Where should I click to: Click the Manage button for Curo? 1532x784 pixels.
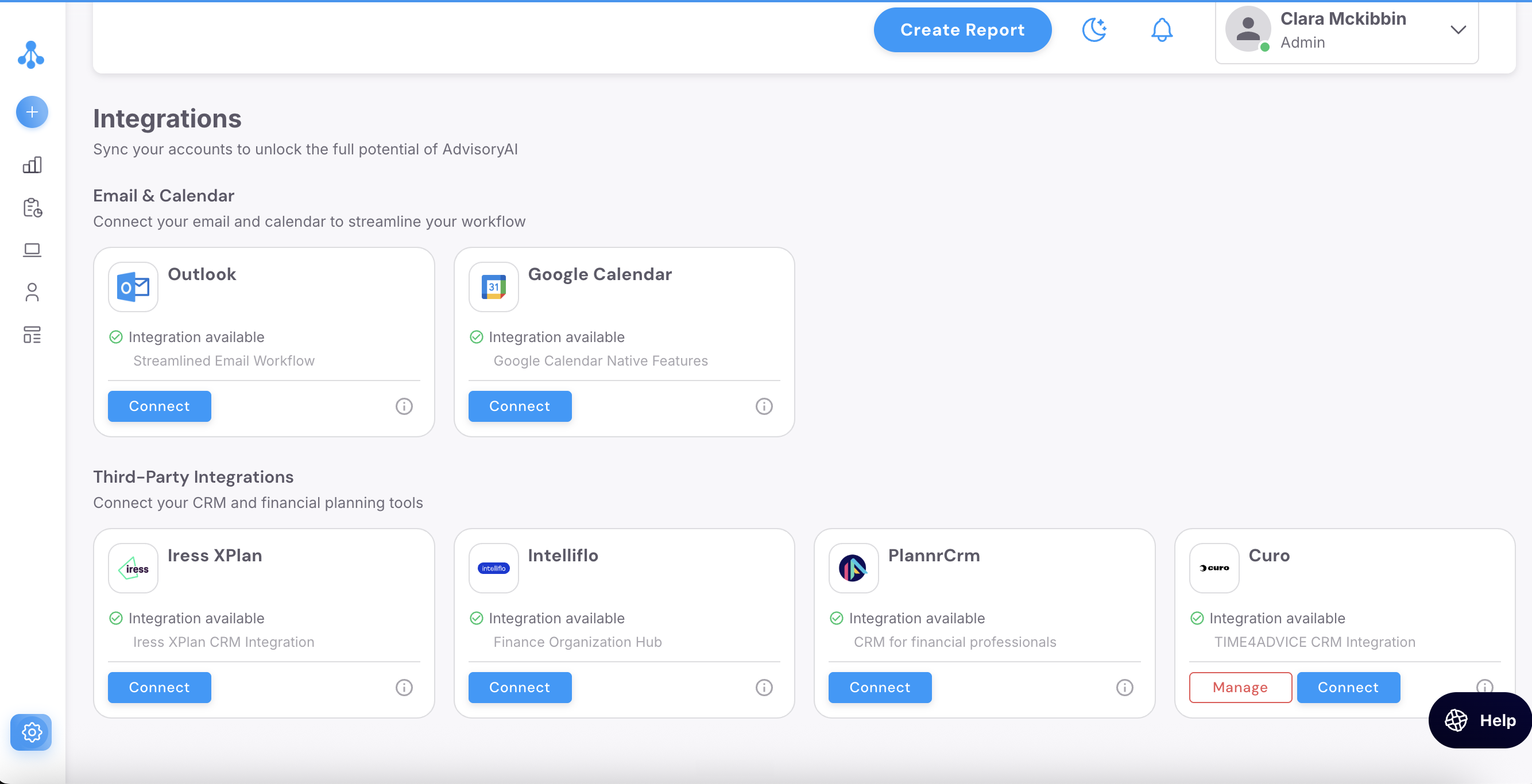(1240, 687)
